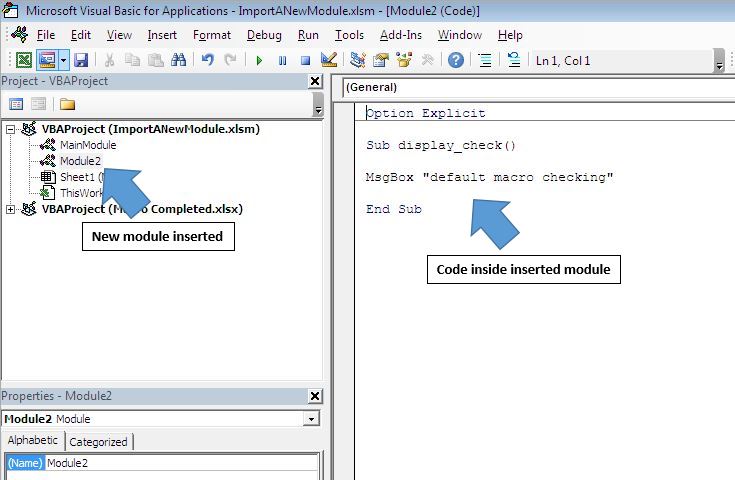Open the Insert menu
The height and width of the screenshot is (480, 735).
(162, 35)
